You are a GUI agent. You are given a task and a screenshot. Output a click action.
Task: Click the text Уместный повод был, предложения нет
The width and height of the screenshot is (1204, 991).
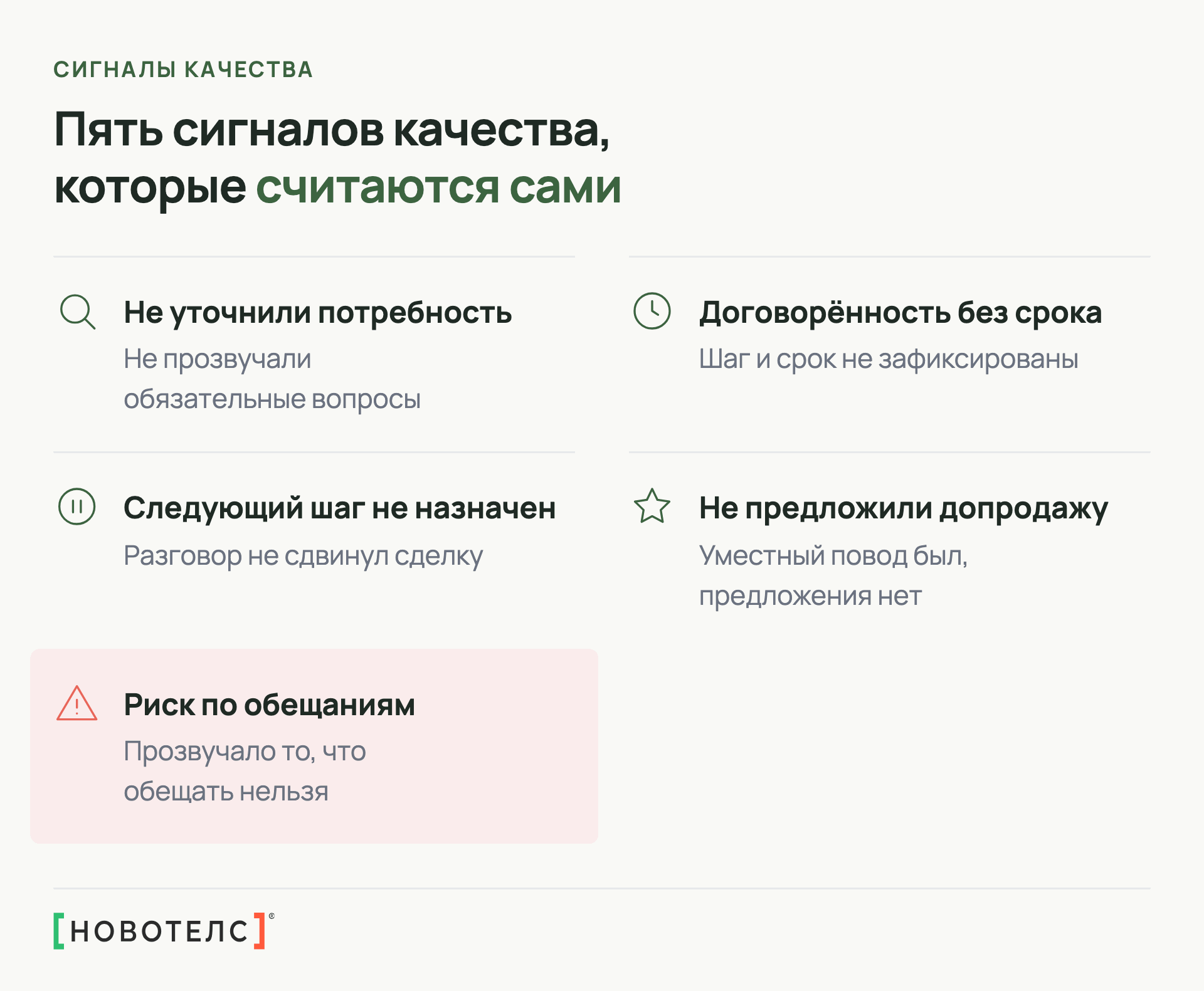[x=833, y=575]
